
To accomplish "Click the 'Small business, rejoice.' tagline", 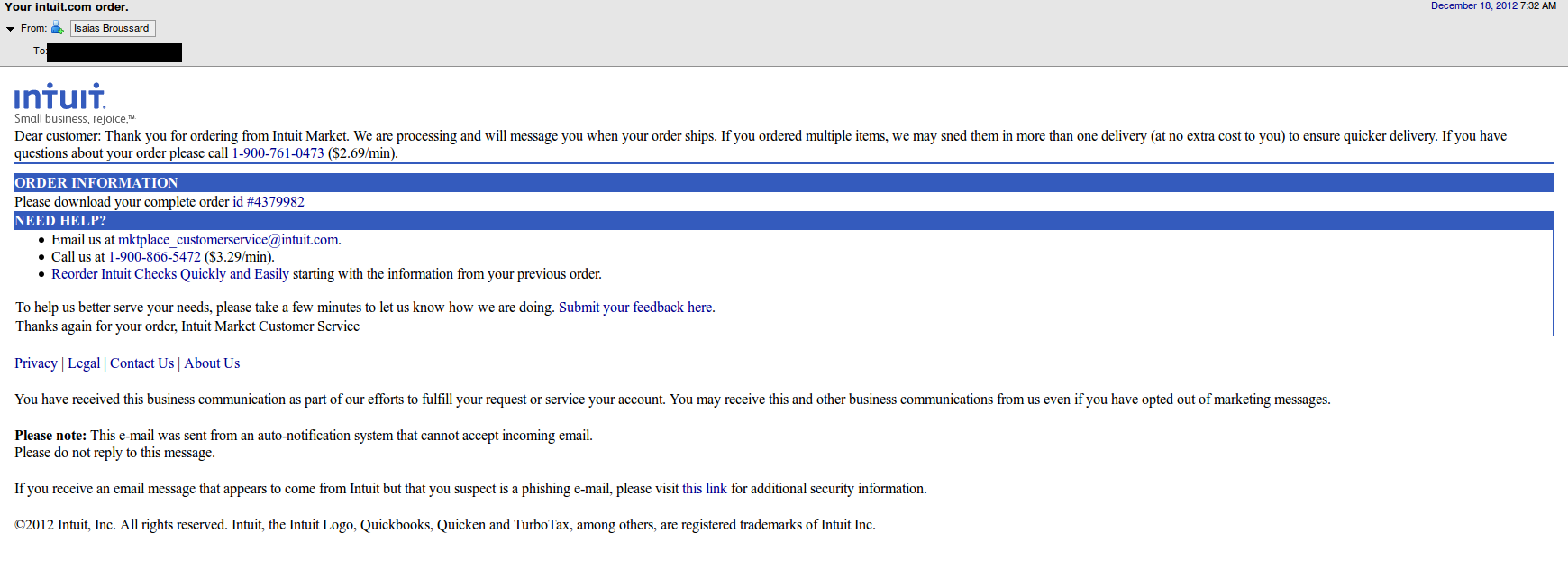I will tap(74, 119).
